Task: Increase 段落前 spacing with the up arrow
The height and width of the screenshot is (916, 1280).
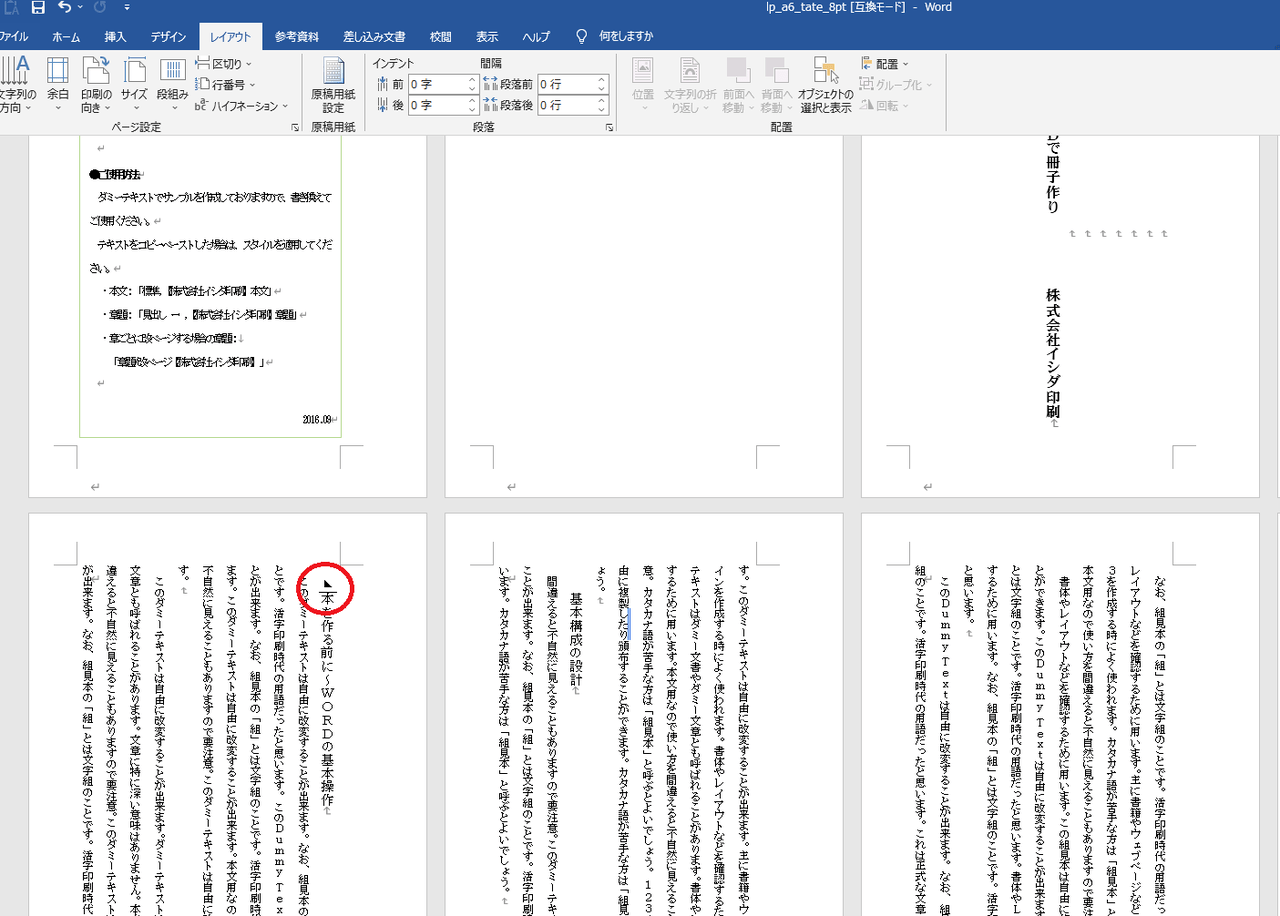Action: [x=602, y=80]
